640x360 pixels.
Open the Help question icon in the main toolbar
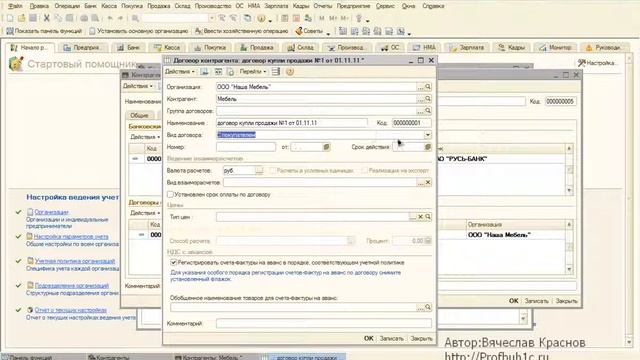click(262, 18)
